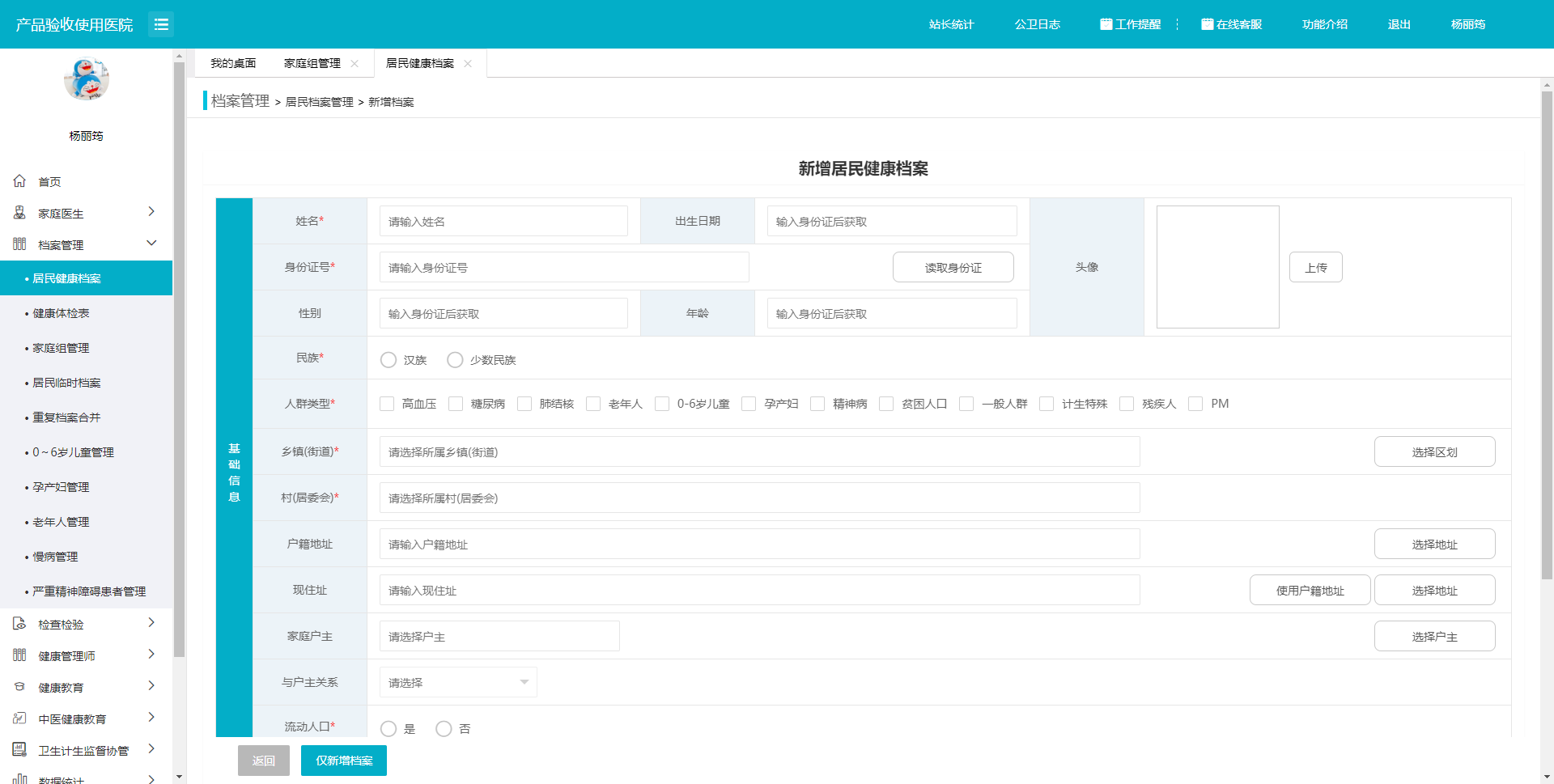Click the 卫生计生监督协管 sidebar icon
The width and height of the screenshot is (1554, 784).
(19, 750)
